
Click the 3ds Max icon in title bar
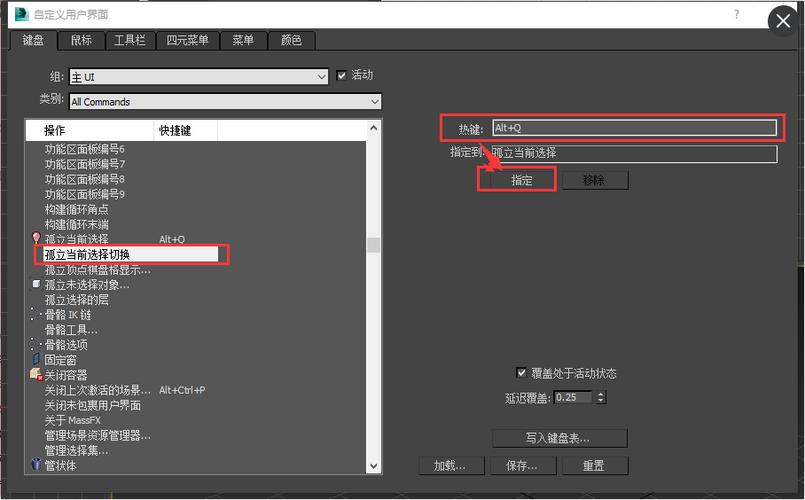[22, 14]
